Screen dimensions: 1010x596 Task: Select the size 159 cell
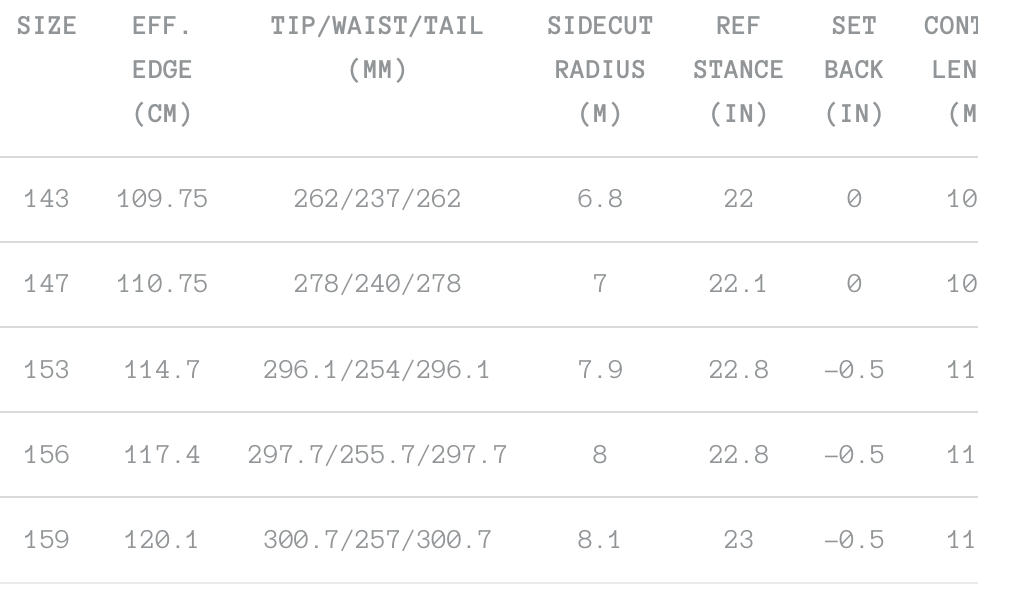pos(46,541)
